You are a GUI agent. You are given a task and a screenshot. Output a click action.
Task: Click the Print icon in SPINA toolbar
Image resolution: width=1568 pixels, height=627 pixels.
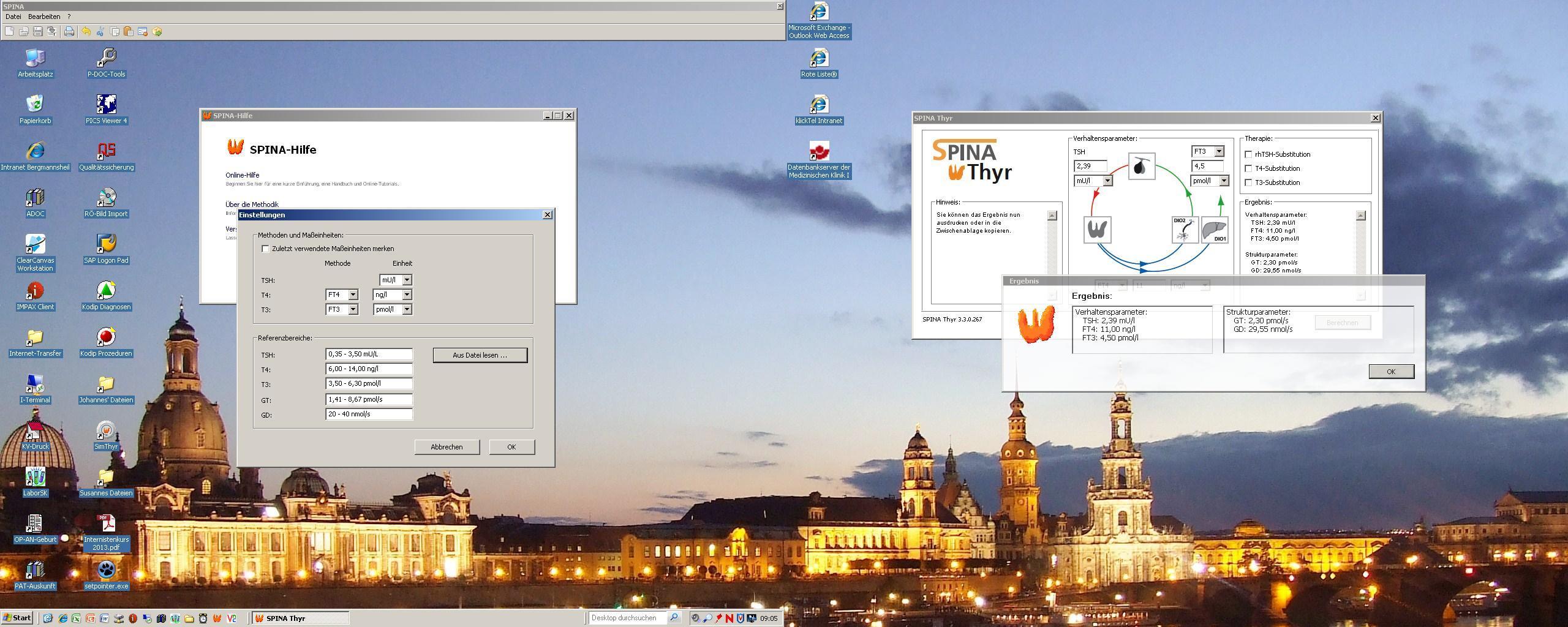point(69,31)
